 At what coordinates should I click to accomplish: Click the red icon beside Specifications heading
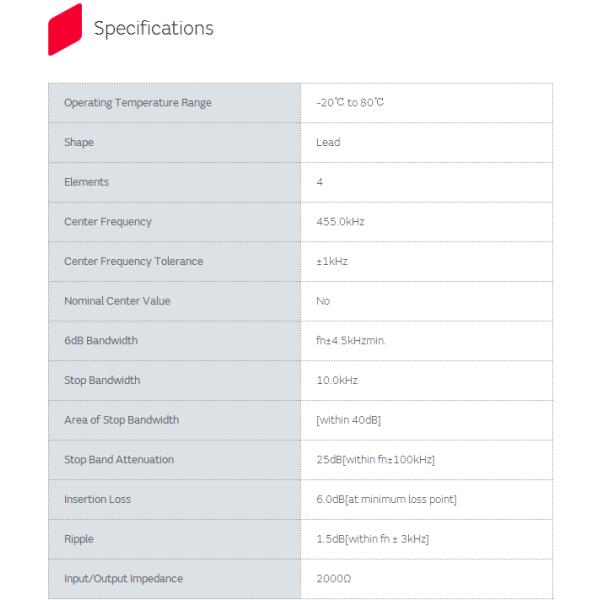pos(64,29)
